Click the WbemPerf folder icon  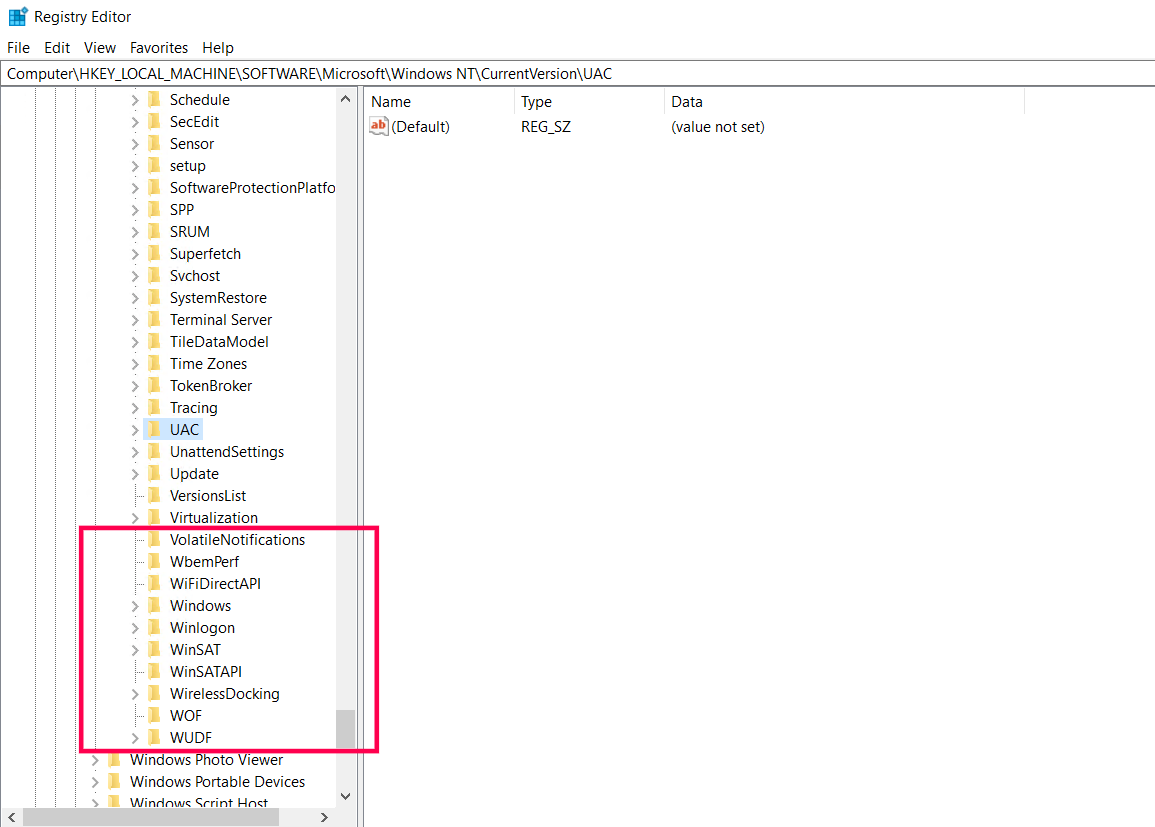coord(154,562)
